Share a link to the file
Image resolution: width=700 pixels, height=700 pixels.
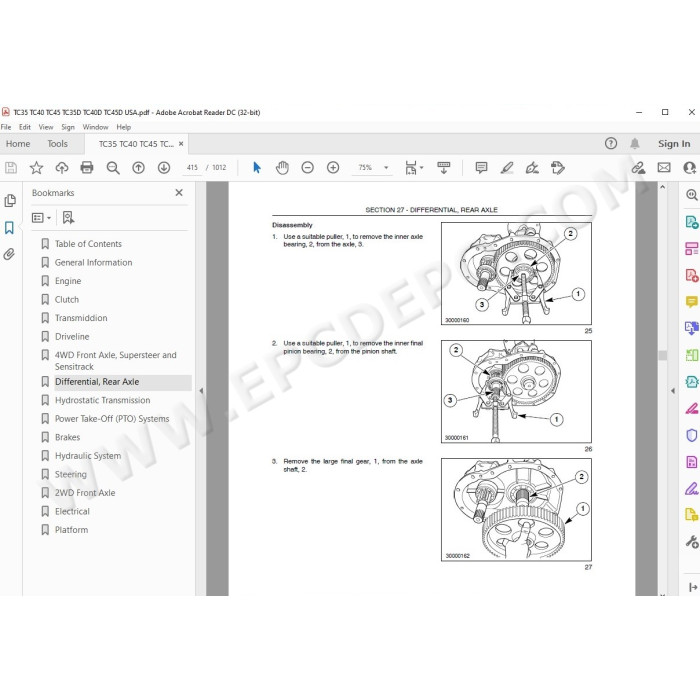tap(638, 168)
